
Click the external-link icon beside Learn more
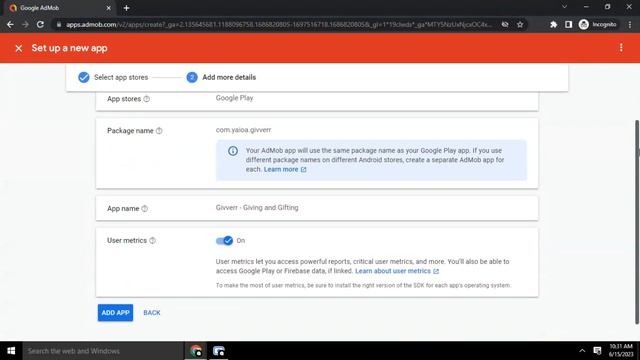click(x=303, y=169)
